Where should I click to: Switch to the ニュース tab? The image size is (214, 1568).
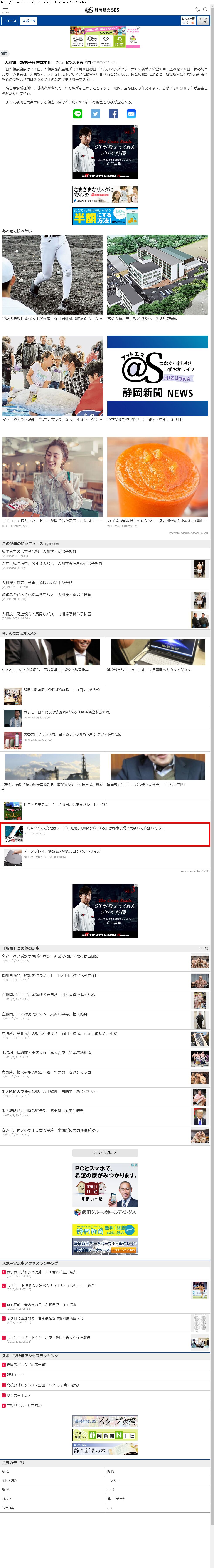point(10,21)
